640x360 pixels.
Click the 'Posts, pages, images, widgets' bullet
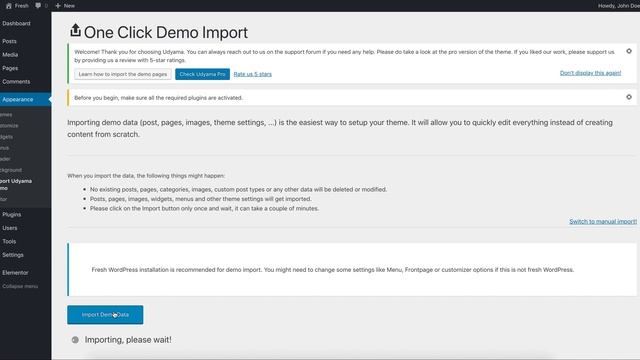tap(200, 199)
